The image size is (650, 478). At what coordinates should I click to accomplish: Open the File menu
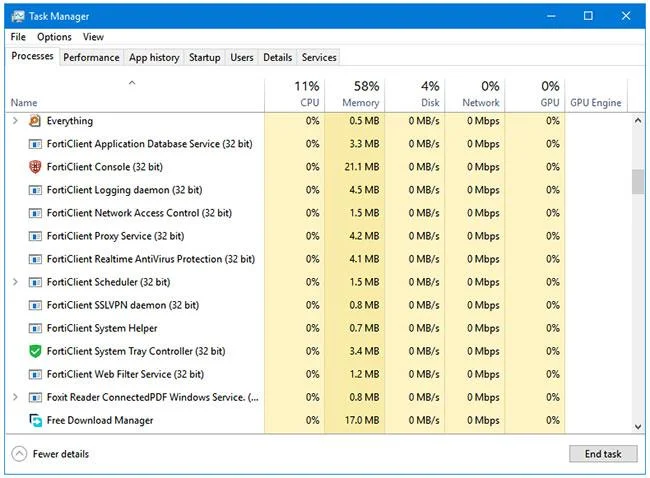tap(18, 37)
